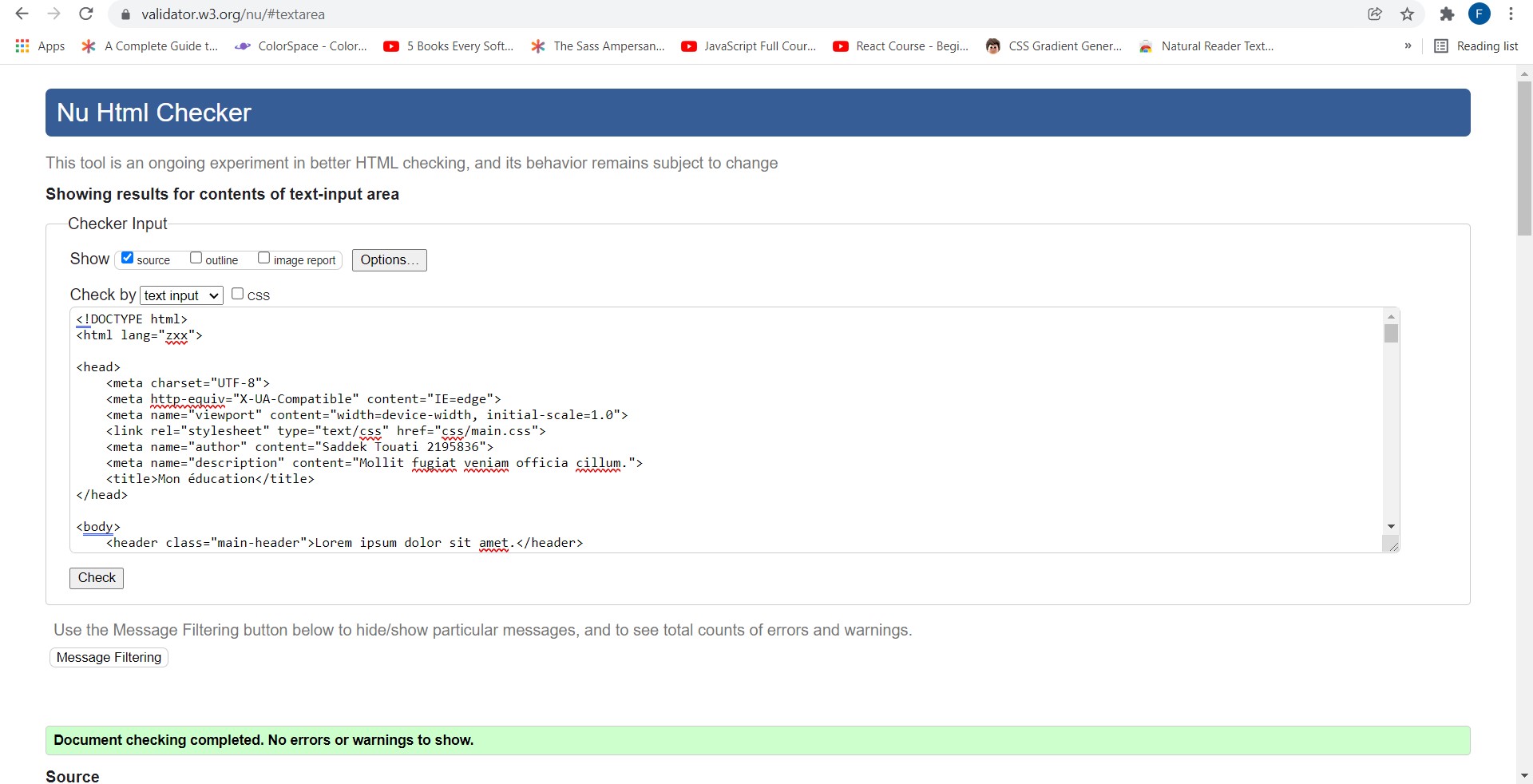Open the Check by text input dropdown
Screen dimensions: 1533x784
(181, 295)
